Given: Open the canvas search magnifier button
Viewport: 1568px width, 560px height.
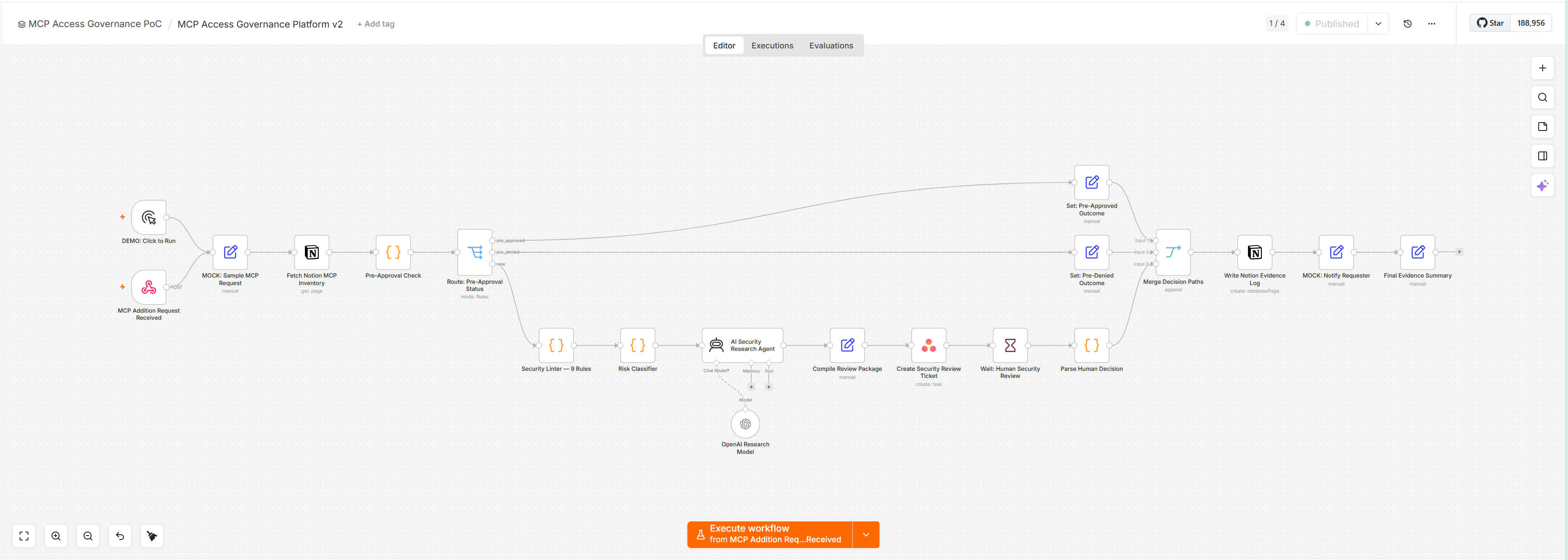Looking at the screenshot, I should point(1542,97).
